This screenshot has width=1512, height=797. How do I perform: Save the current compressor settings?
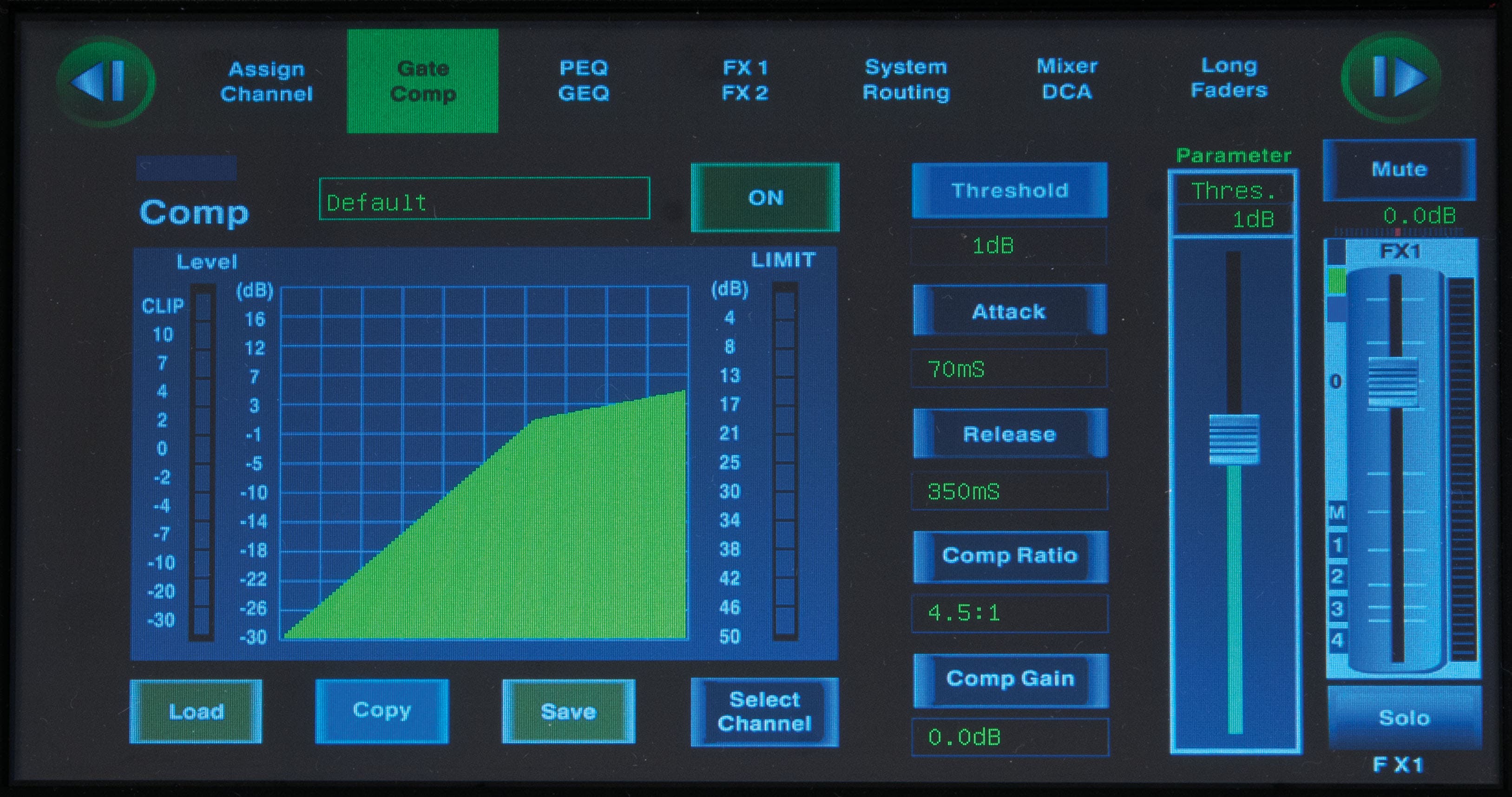pos(568,712)
